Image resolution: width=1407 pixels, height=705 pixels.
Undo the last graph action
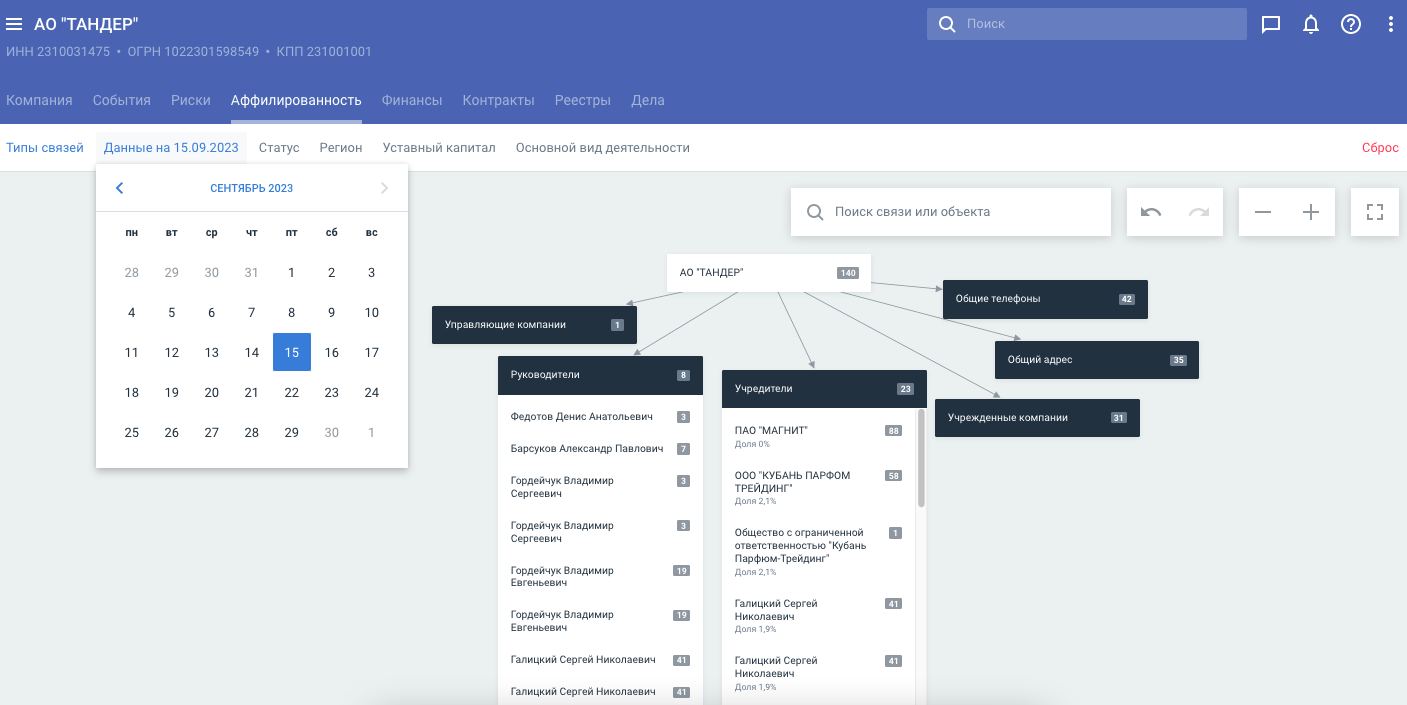click(1151, 212)
